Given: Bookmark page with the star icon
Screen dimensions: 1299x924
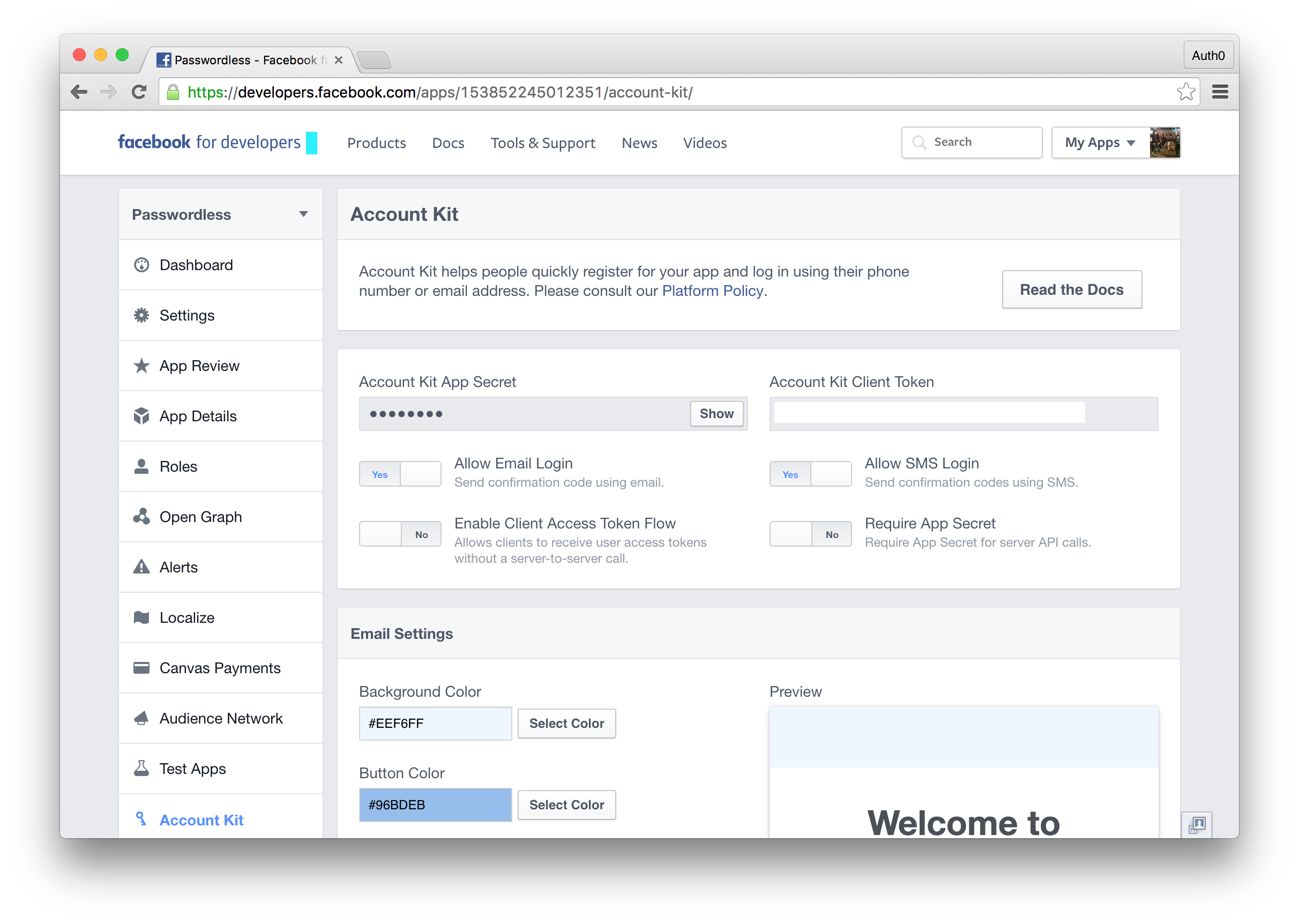Looking at the screenshot, I should tap(1186, 92).
